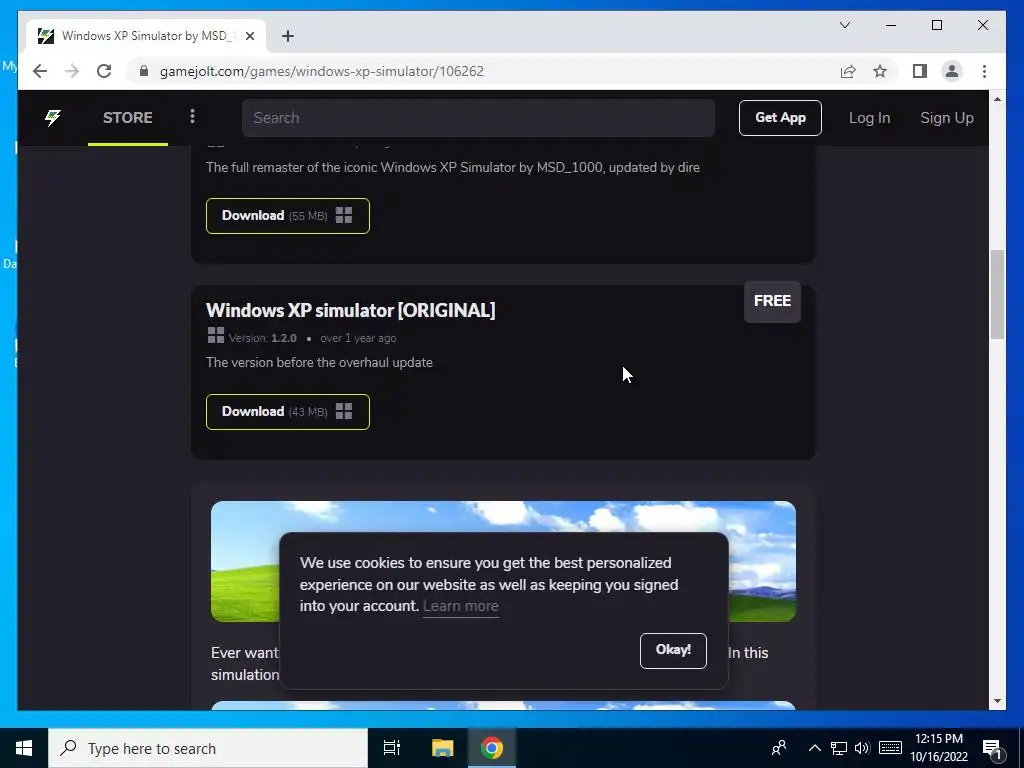This screenshot has width=1024, height=768.
Task: Download the 43 MB original build
Action: coord(287,411)
